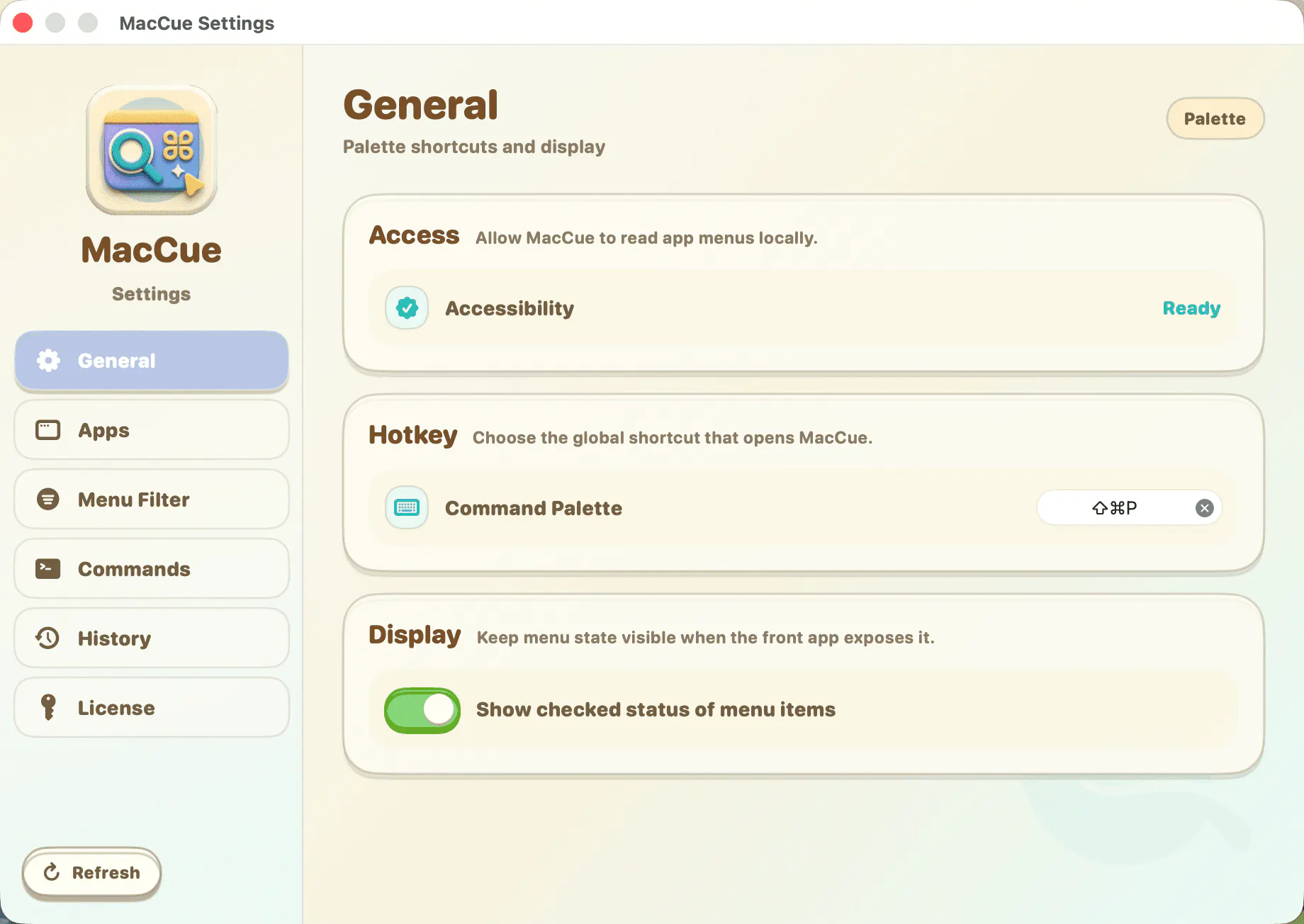Click the MacCue app logo icon
The height and width of the screenshot is (924, 1304).
tap(152, 150)
